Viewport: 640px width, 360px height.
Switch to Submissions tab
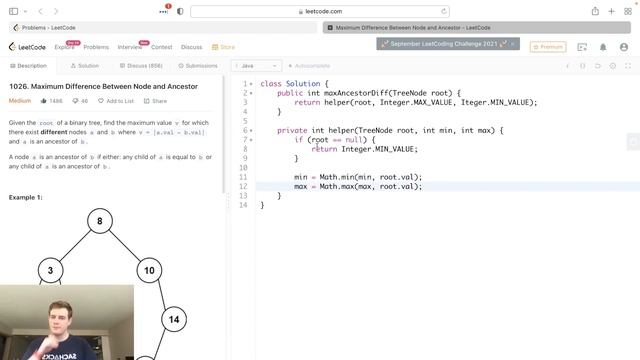point(198,66)
